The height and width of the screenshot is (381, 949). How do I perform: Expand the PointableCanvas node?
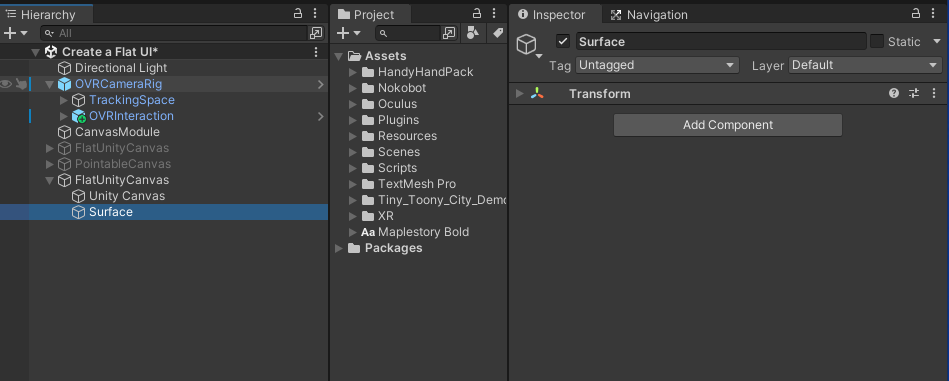pos(50,164)
